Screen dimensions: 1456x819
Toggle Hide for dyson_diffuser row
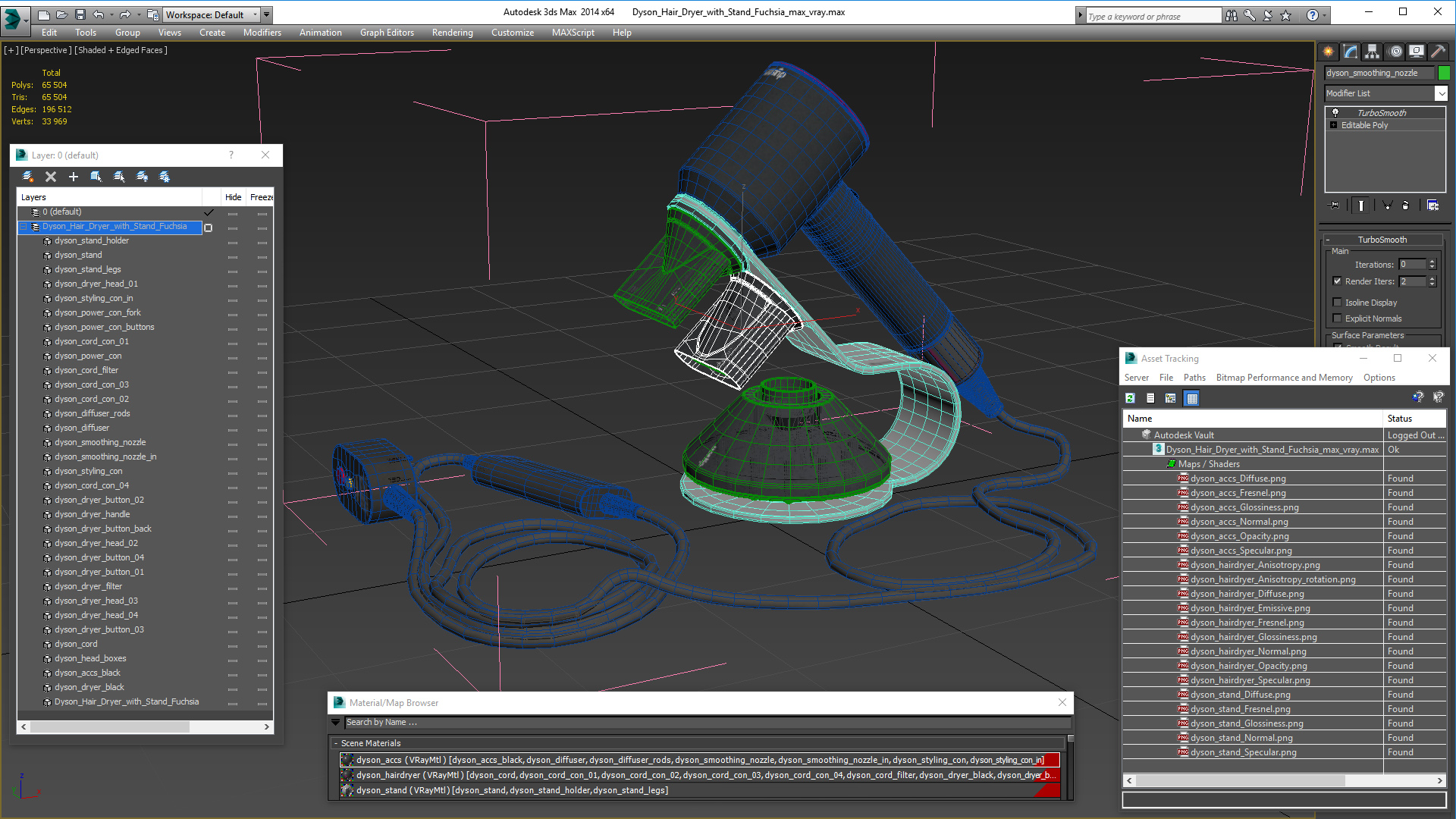[x=233, y=429]
